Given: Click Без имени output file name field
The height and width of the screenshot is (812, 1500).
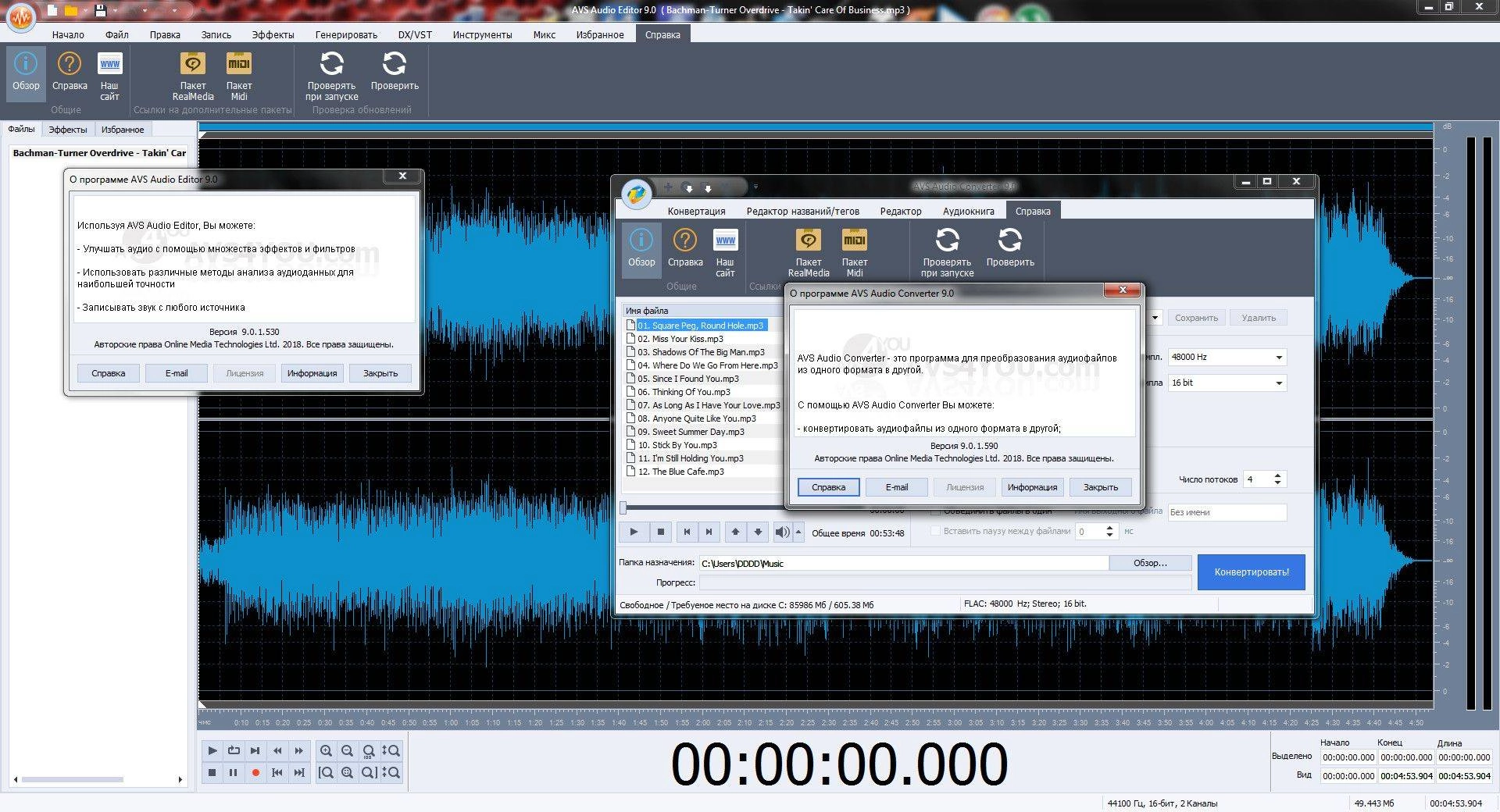Looking at the screenshot, I should (x=1227, y=512).
